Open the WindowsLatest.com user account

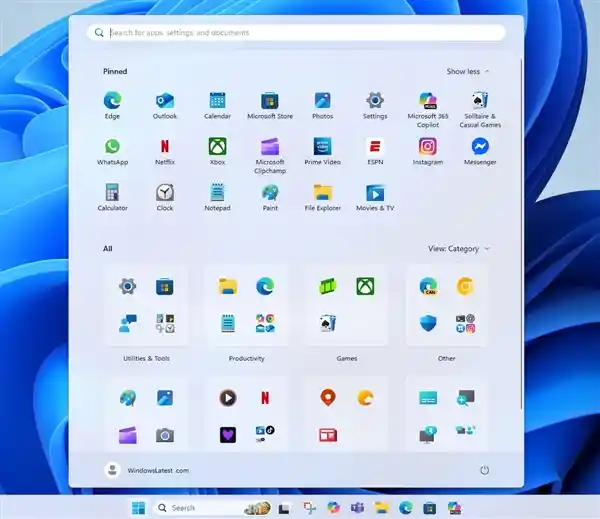coord(147,470)
